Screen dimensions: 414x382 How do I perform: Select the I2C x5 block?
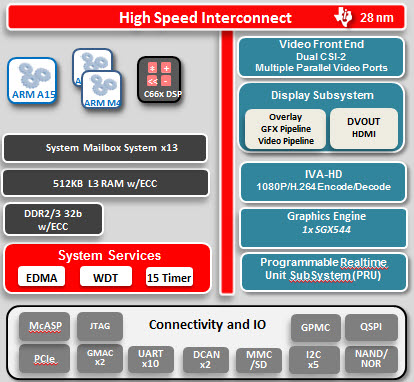(x=314, y=359)
